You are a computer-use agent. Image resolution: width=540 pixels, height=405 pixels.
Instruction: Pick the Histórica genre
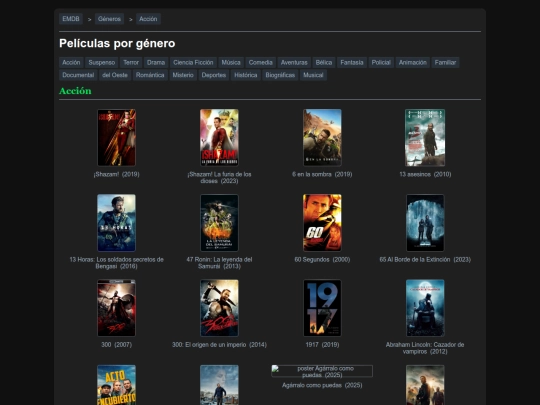pos(246,75)
